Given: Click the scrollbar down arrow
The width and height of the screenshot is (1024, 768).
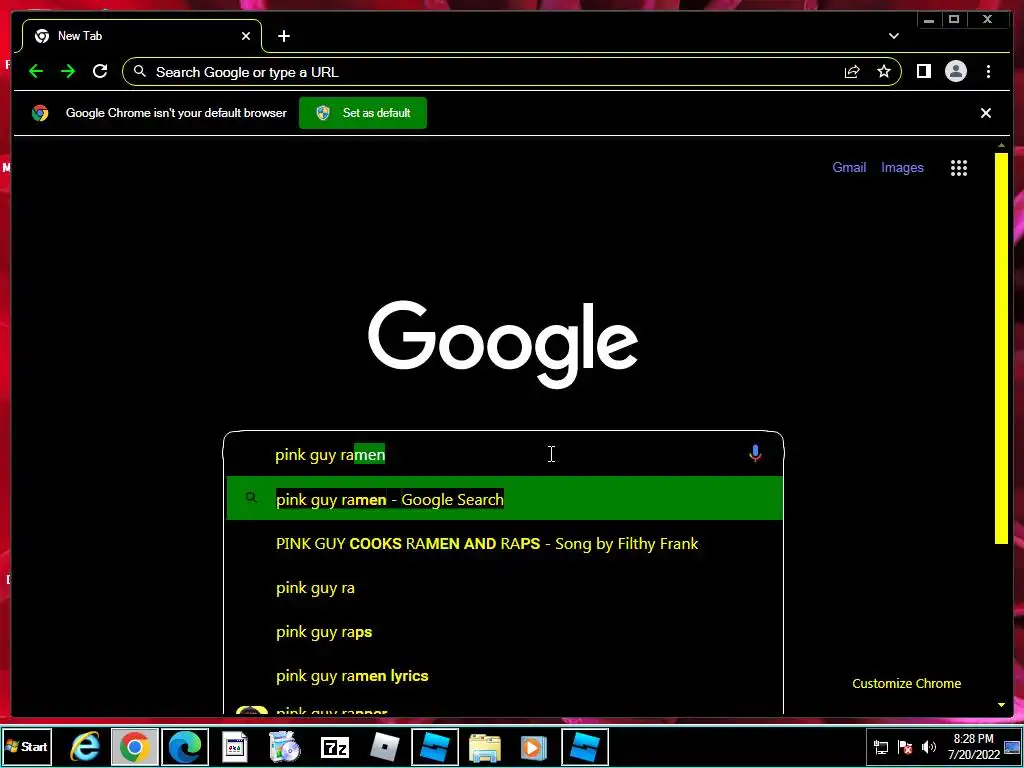Looking at the screenshot, I should tap(1001, 705).
